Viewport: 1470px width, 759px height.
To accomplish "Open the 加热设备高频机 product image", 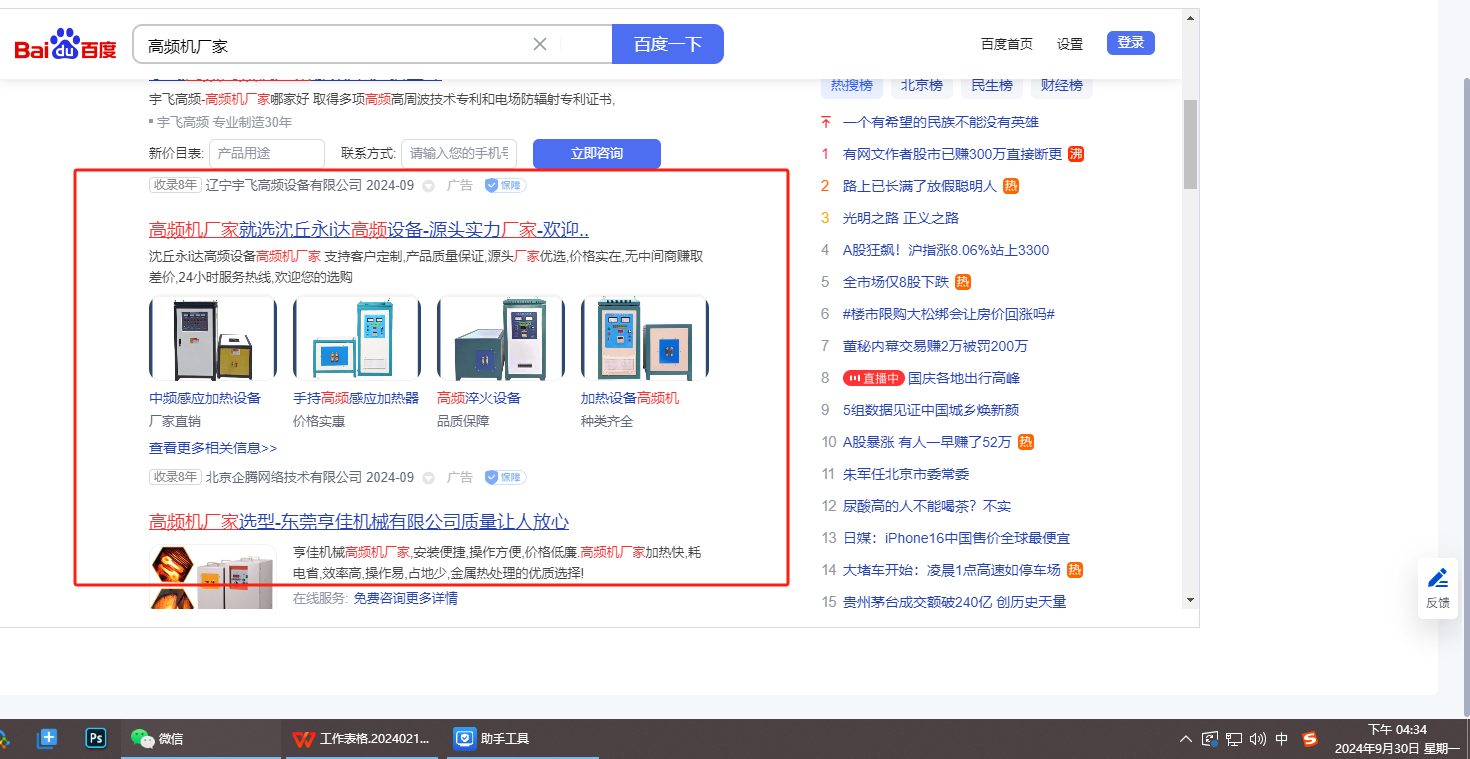I will pyautogui.click(x=645, y=338).
